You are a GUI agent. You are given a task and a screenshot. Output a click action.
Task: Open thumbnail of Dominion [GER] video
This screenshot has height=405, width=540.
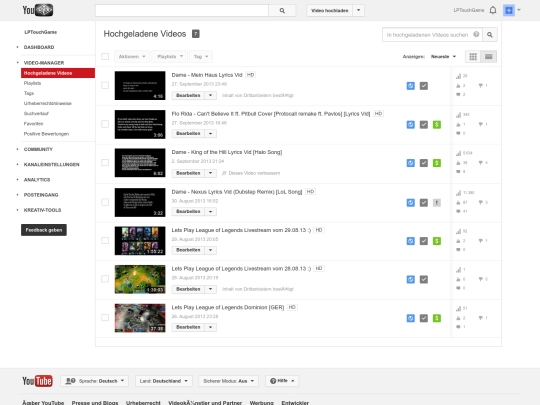[x=140, y=318]
